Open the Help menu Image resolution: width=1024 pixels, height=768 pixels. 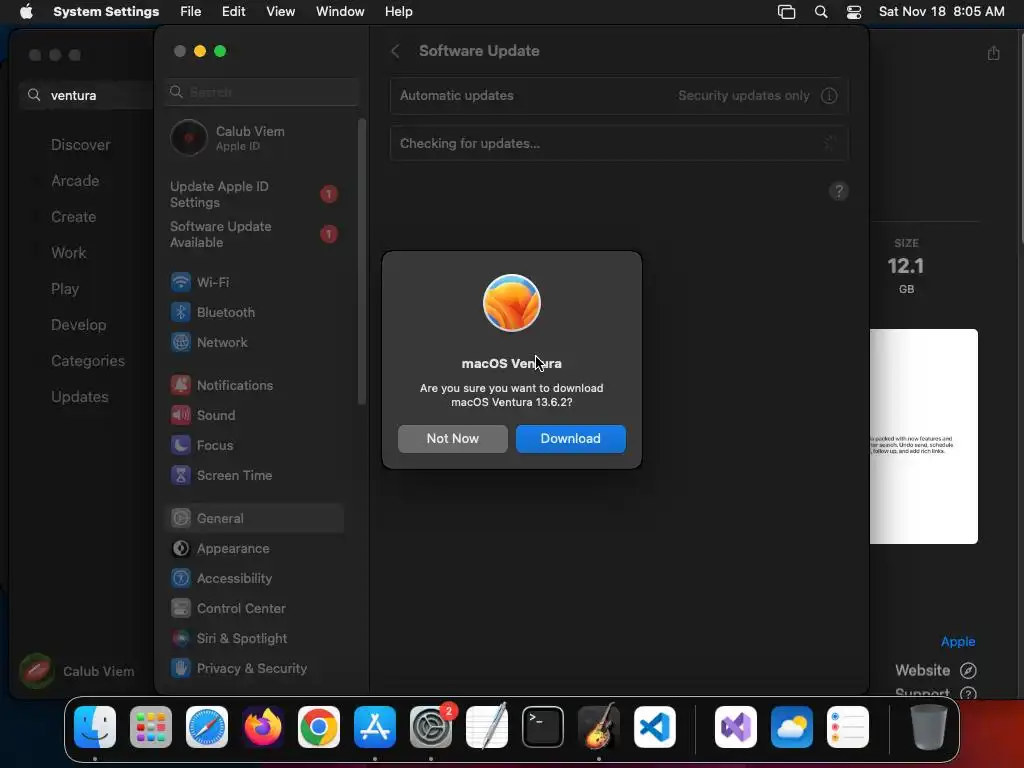click(x=398, y=12)
